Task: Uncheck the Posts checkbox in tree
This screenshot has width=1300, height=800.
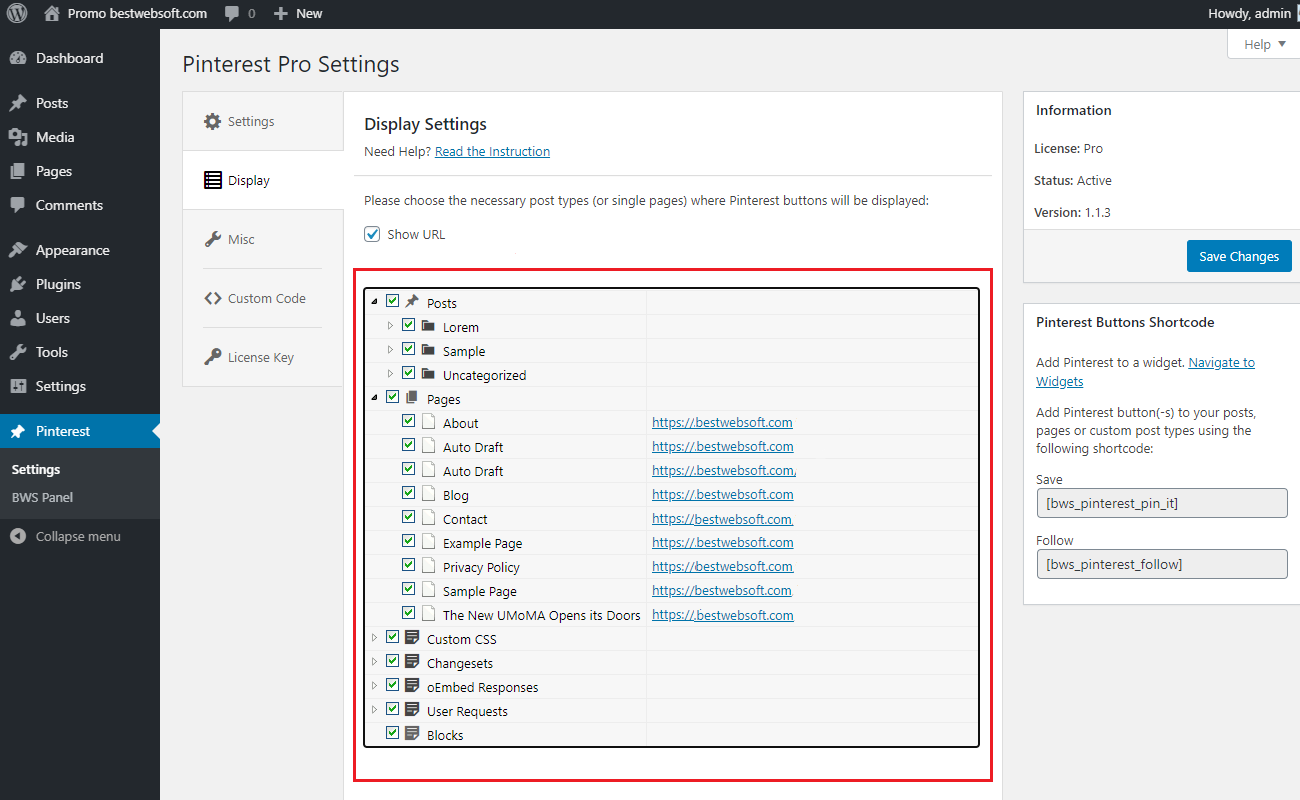Action: tap(392, 301)
